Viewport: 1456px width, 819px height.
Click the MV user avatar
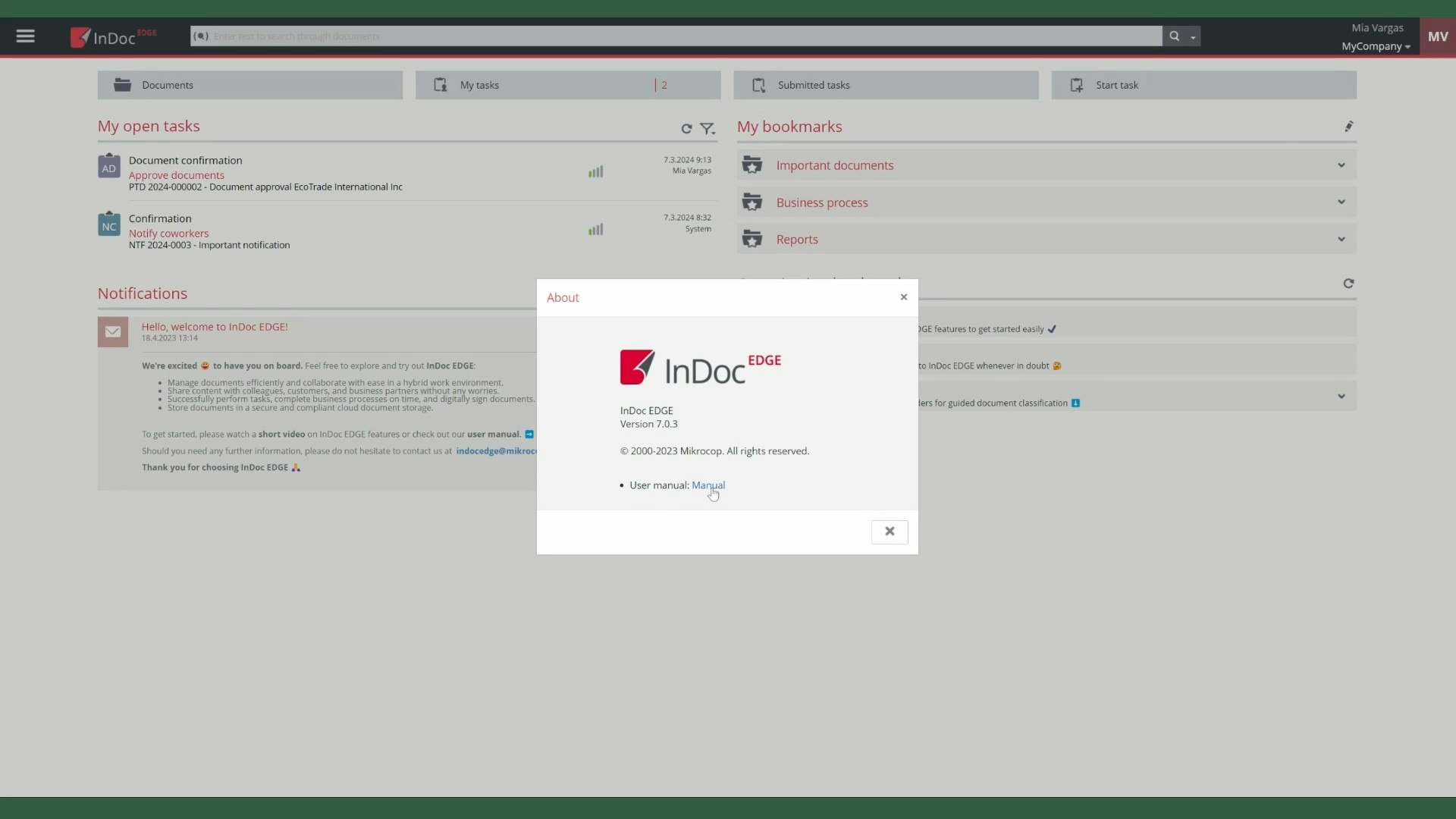click(1437, 36)
